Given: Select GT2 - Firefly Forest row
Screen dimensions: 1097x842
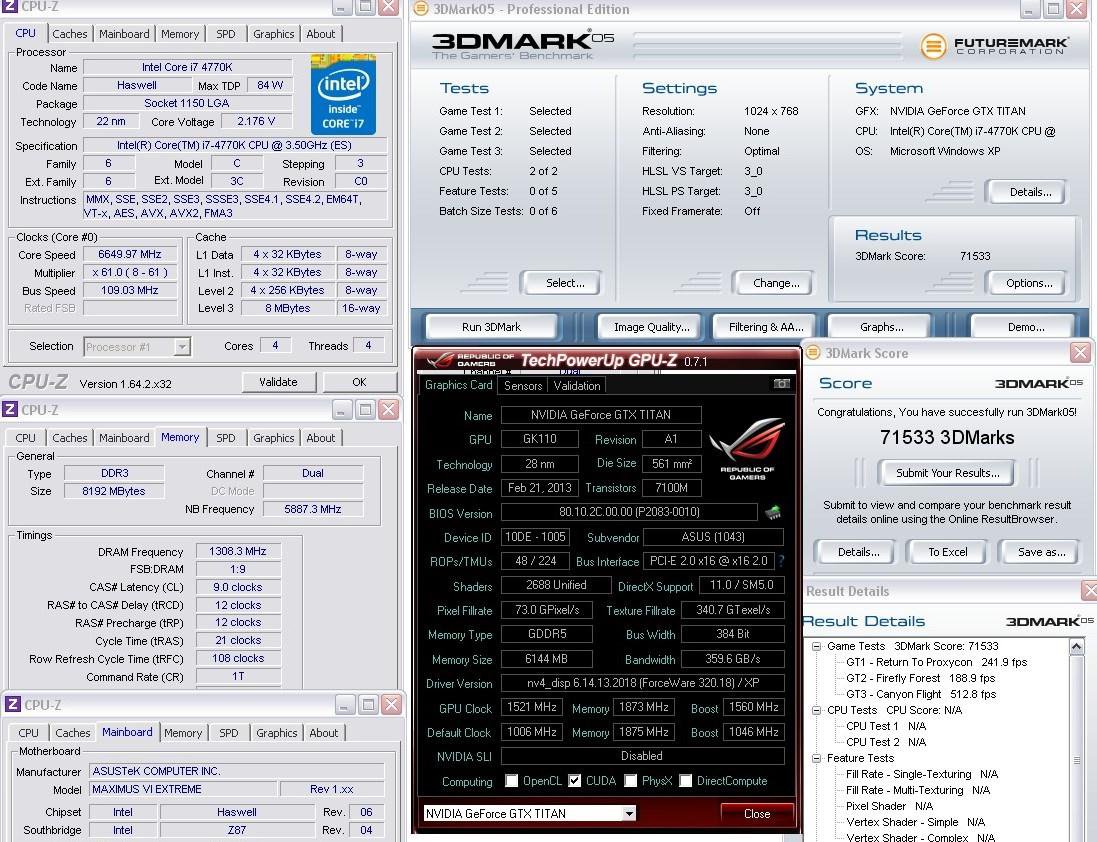Looking at the screenshot, I should tap(920, 678).
